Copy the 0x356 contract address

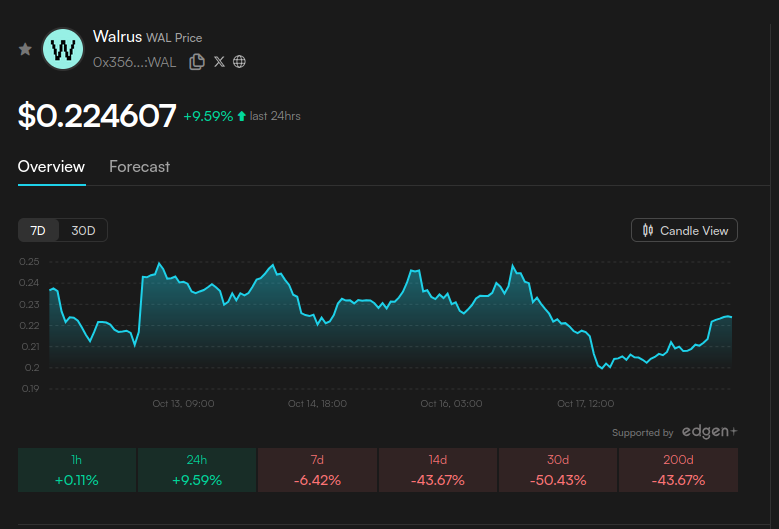click(x=197, y=62)
